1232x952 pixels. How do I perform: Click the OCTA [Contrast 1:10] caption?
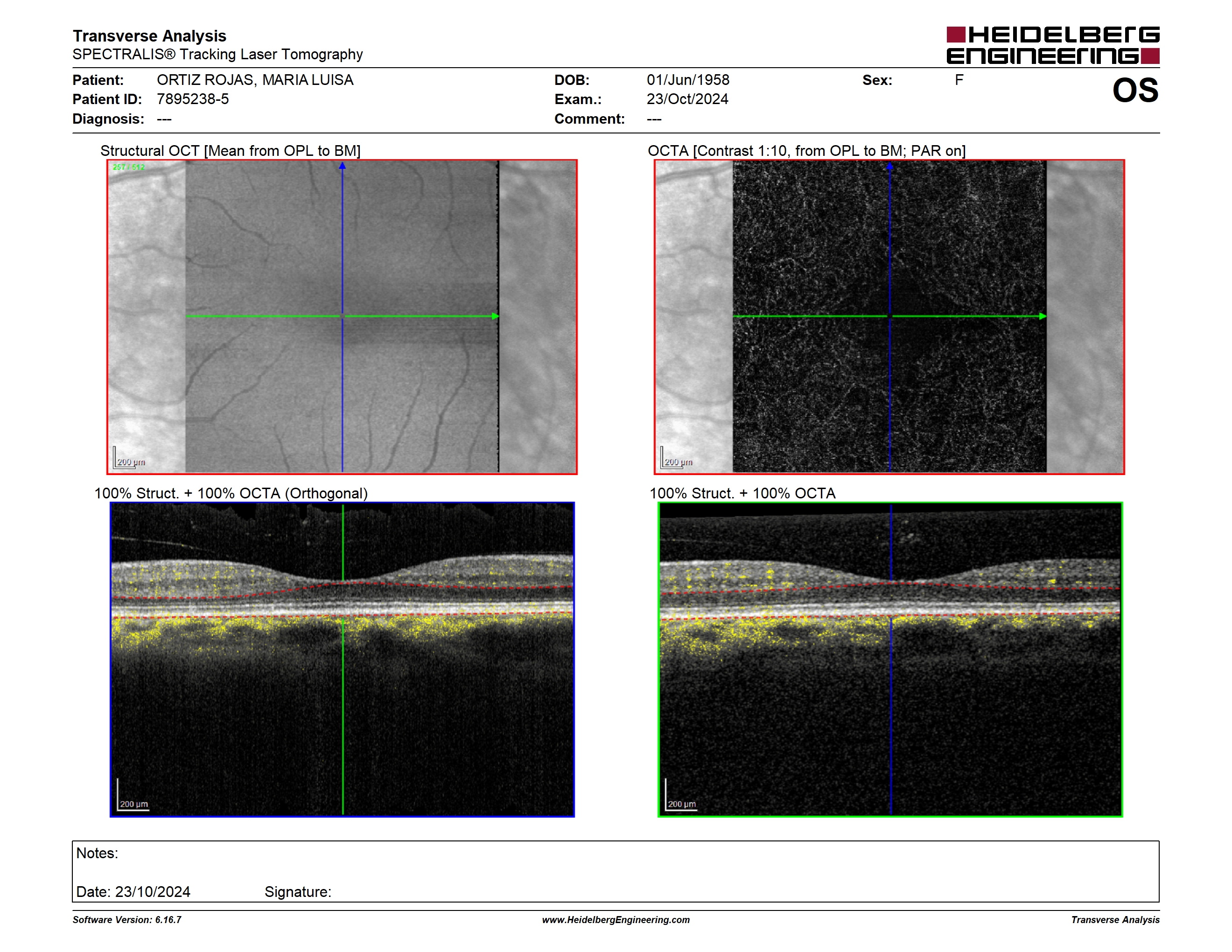click(807, 151)
